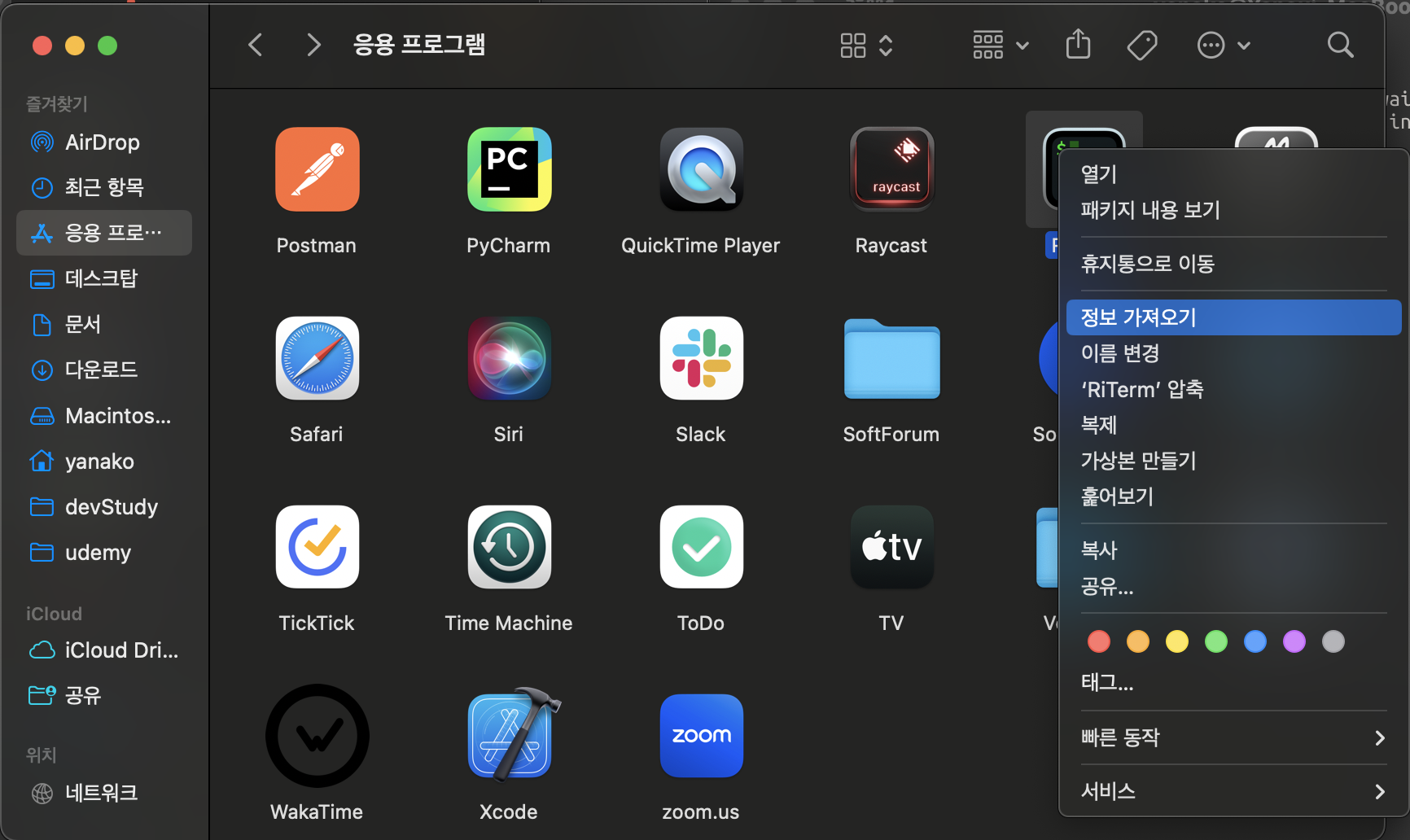
Task: Select the TickTick app icon
Action: [317, 547]
